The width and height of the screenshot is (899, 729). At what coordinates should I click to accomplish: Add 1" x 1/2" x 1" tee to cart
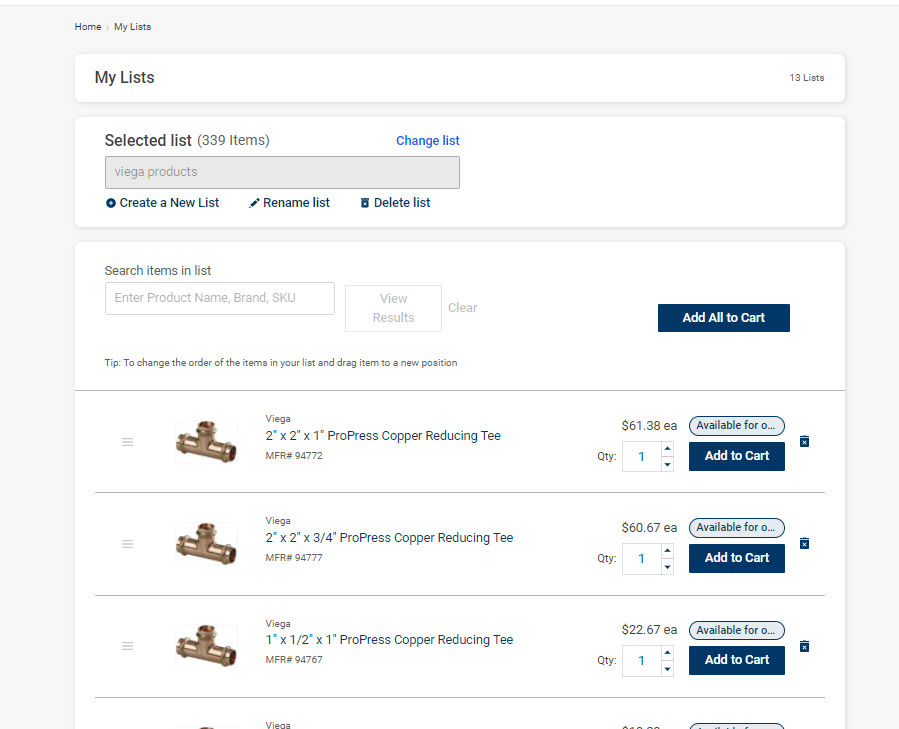click(737, 660)
